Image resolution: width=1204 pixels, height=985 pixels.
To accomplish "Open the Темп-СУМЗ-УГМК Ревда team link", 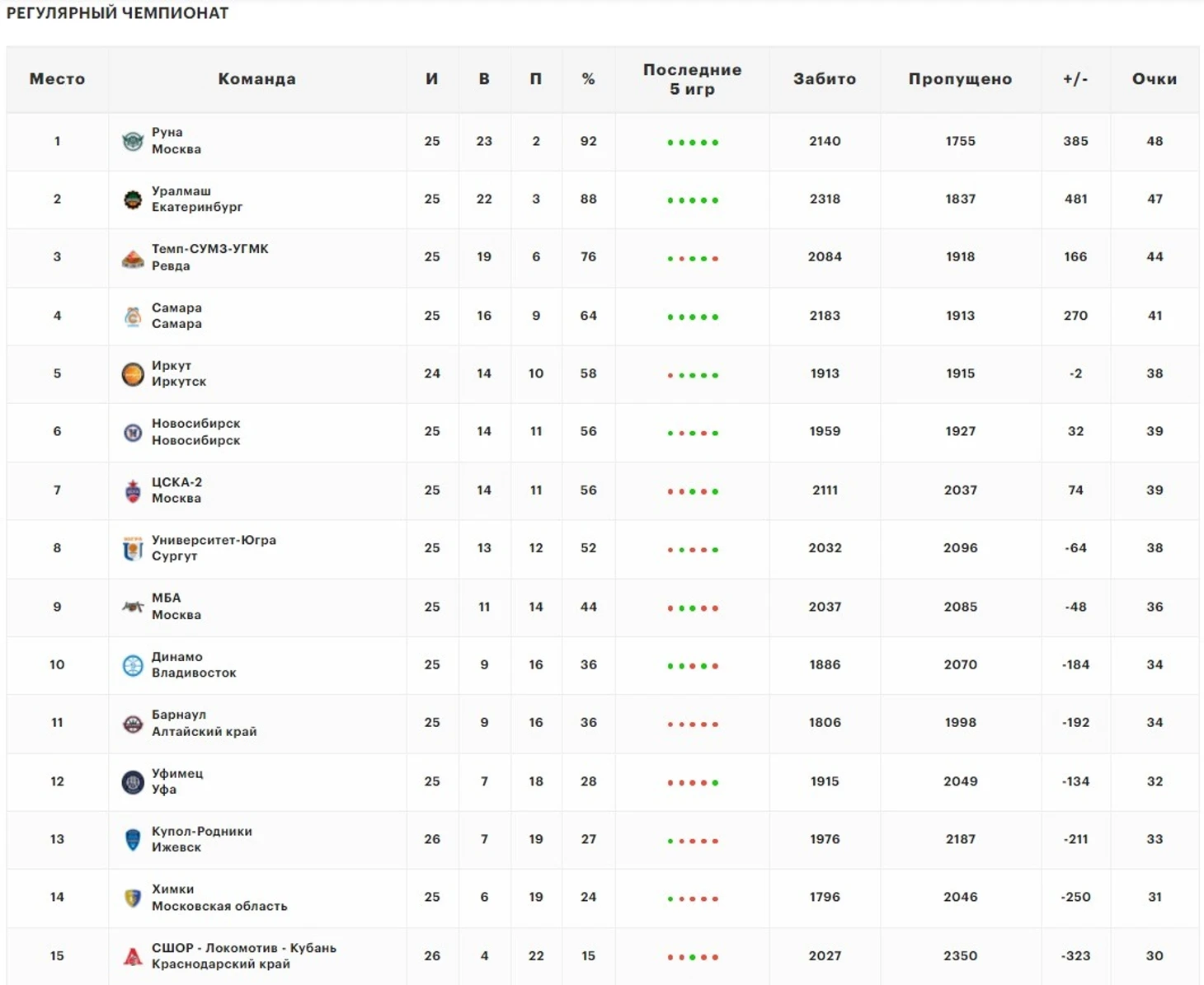I will click(210, 257).
